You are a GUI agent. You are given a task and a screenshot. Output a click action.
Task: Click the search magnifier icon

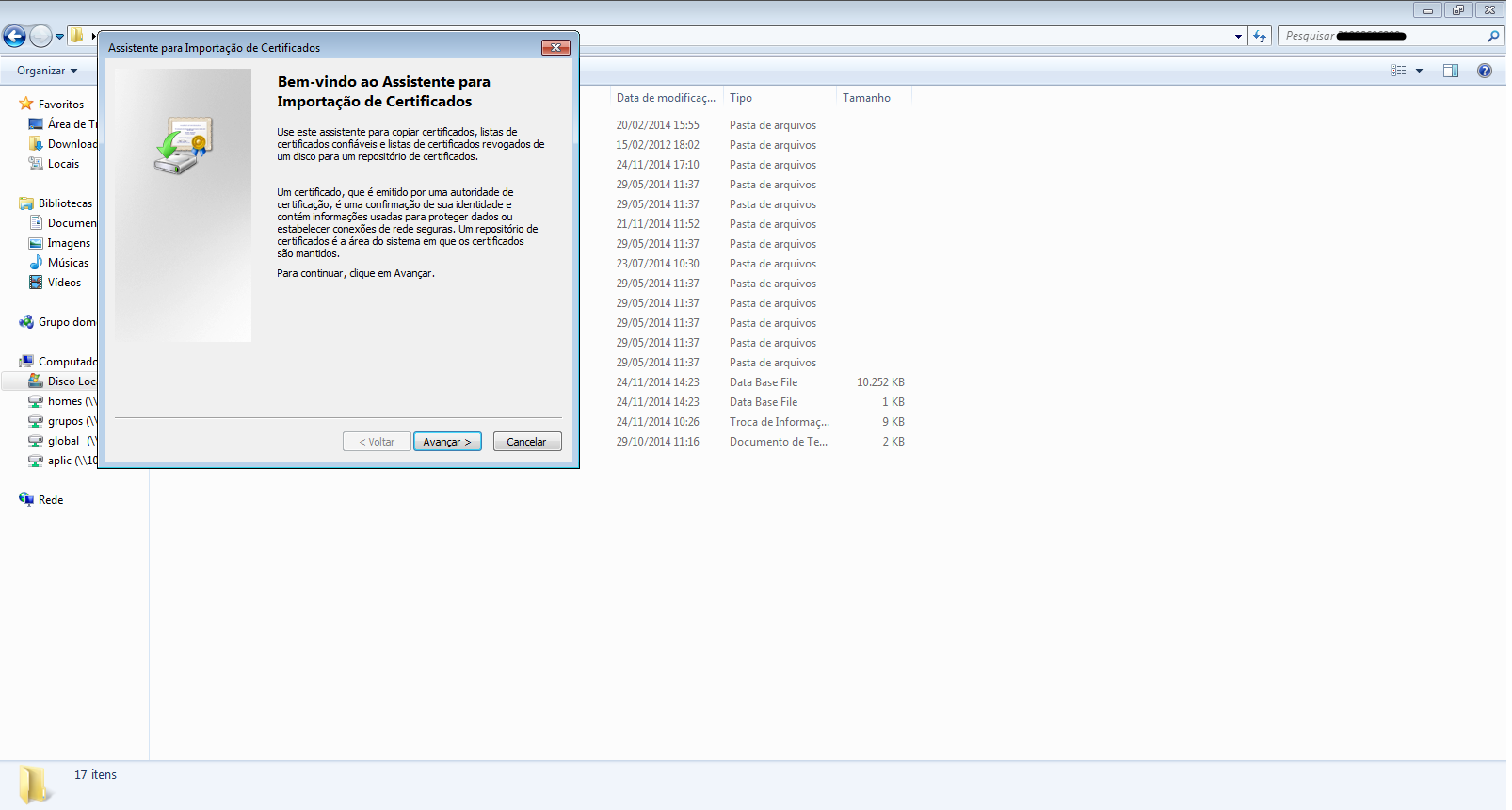[x=1492, y=37]
